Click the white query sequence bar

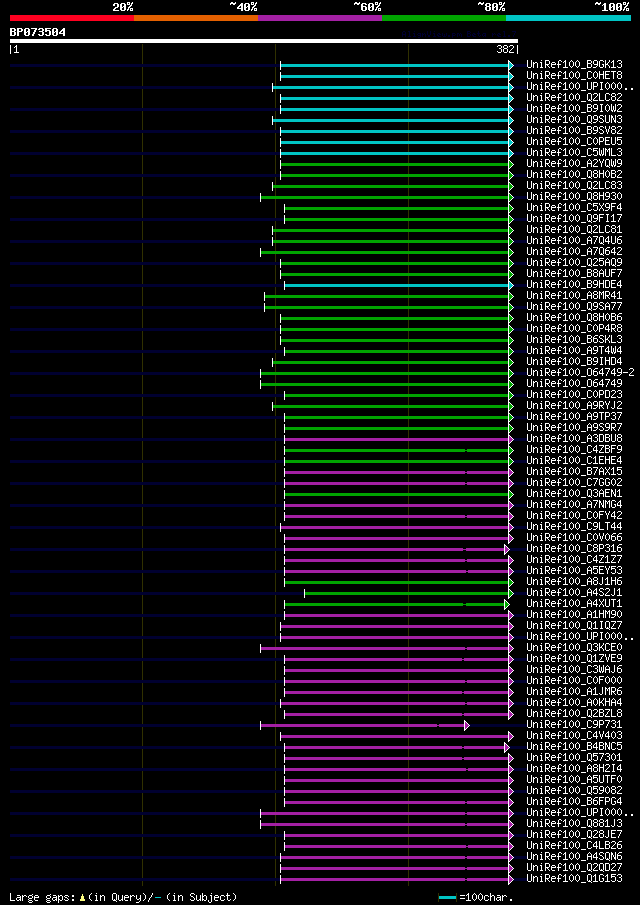(x=264, y=41)
